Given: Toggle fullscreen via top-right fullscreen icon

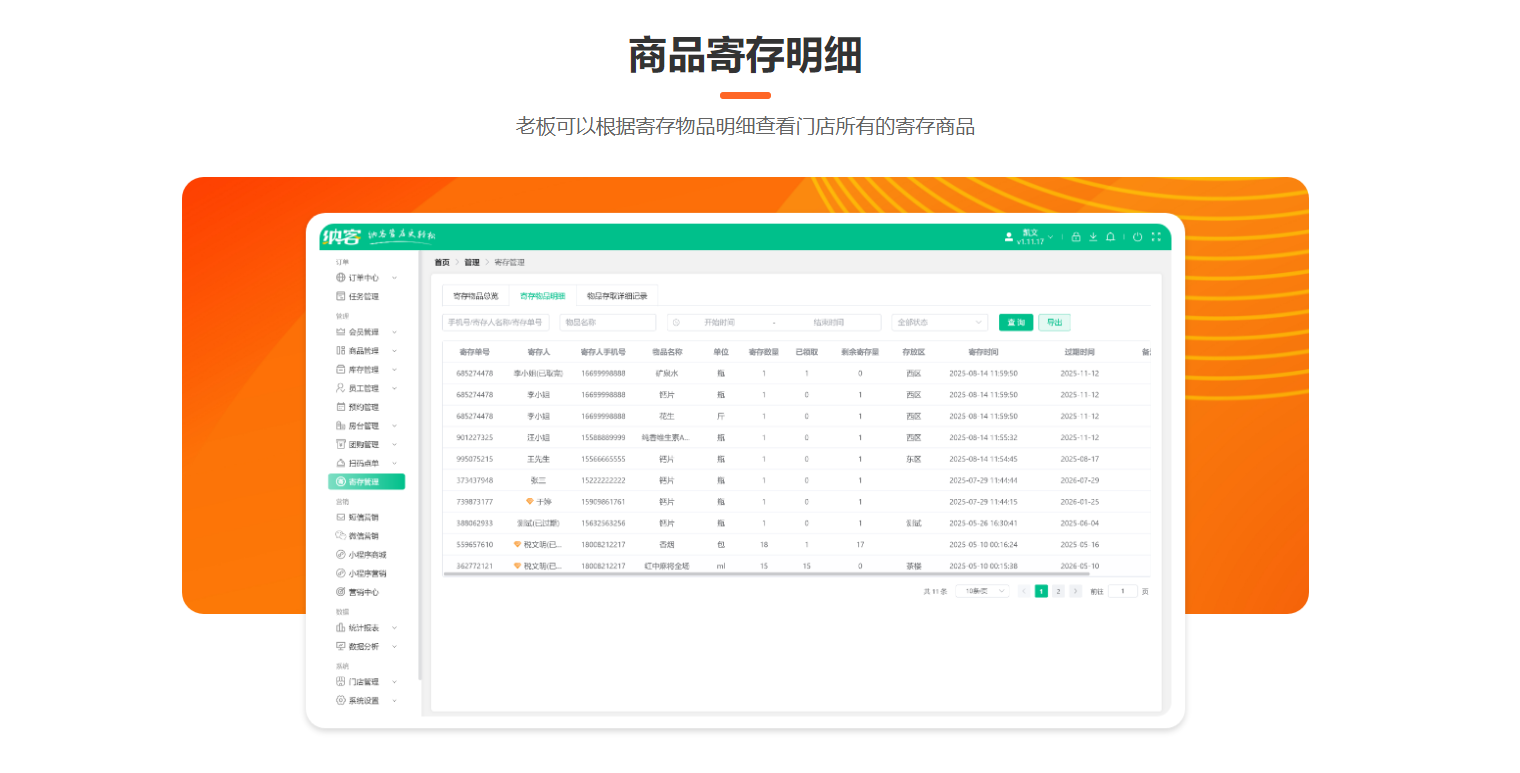Looking at the screenshot, I should 1155,237.
